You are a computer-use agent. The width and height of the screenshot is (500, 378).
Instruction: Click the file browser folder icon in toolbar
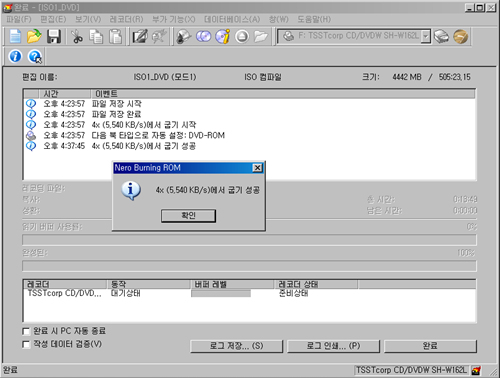click(x=261, y=36)
